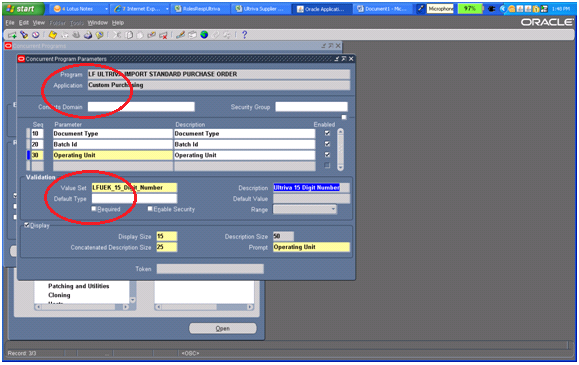Switch to Ultriva Supplier taskbar button
Image resolution: width=579 pixels, height=365 pixels.
tap(260, 8)
